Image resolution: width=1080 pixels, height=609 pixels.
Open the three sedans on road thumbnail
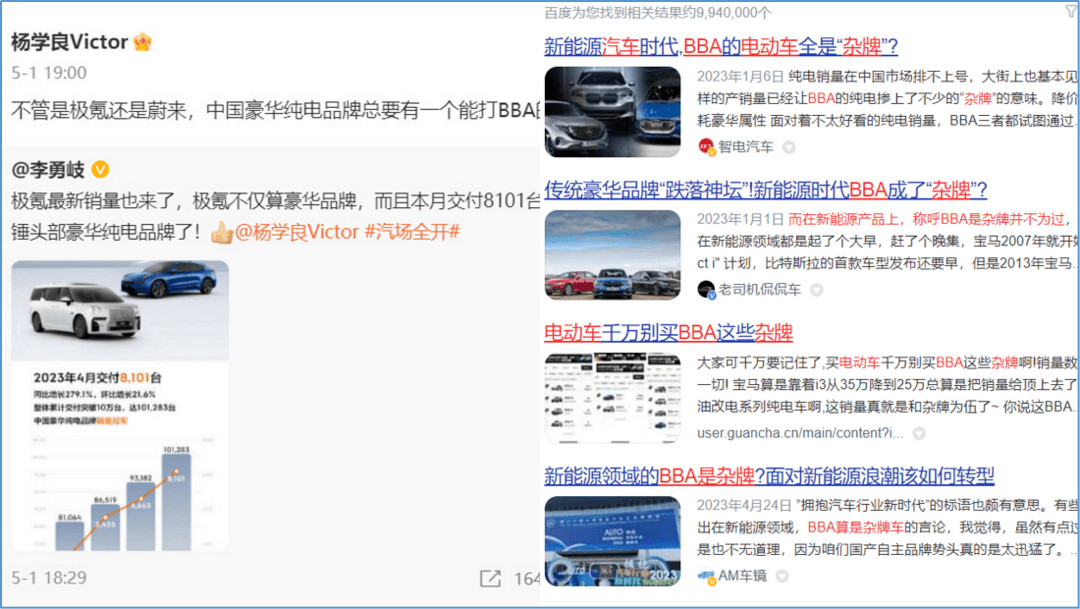click(x=612, y=255)
